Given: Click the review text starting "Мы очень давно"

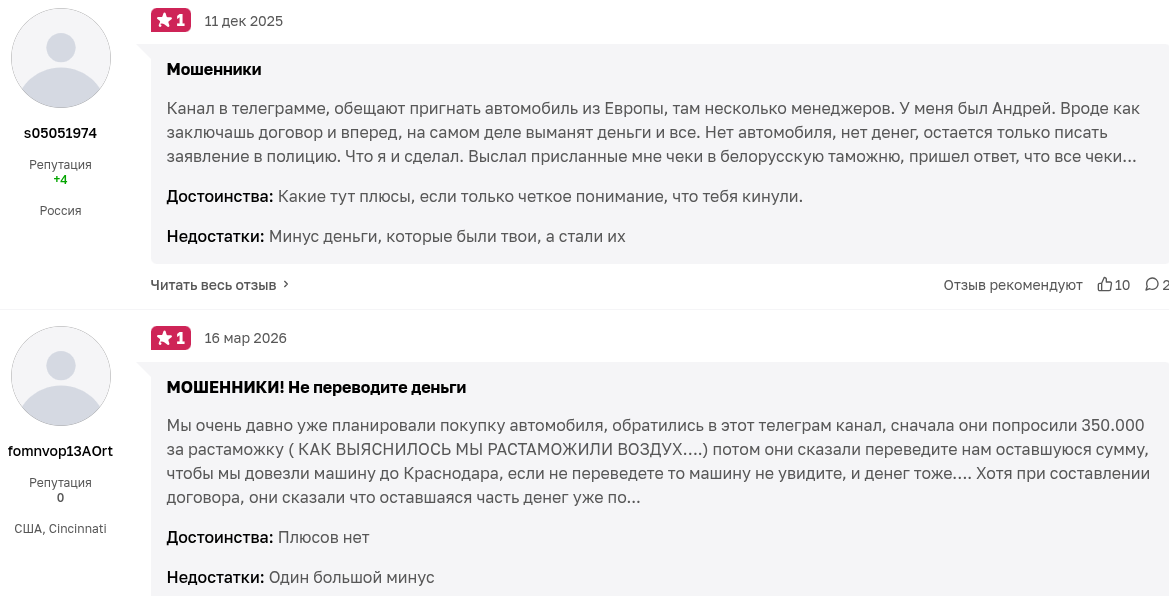Looking at the screenshot, I should (650, 461).
